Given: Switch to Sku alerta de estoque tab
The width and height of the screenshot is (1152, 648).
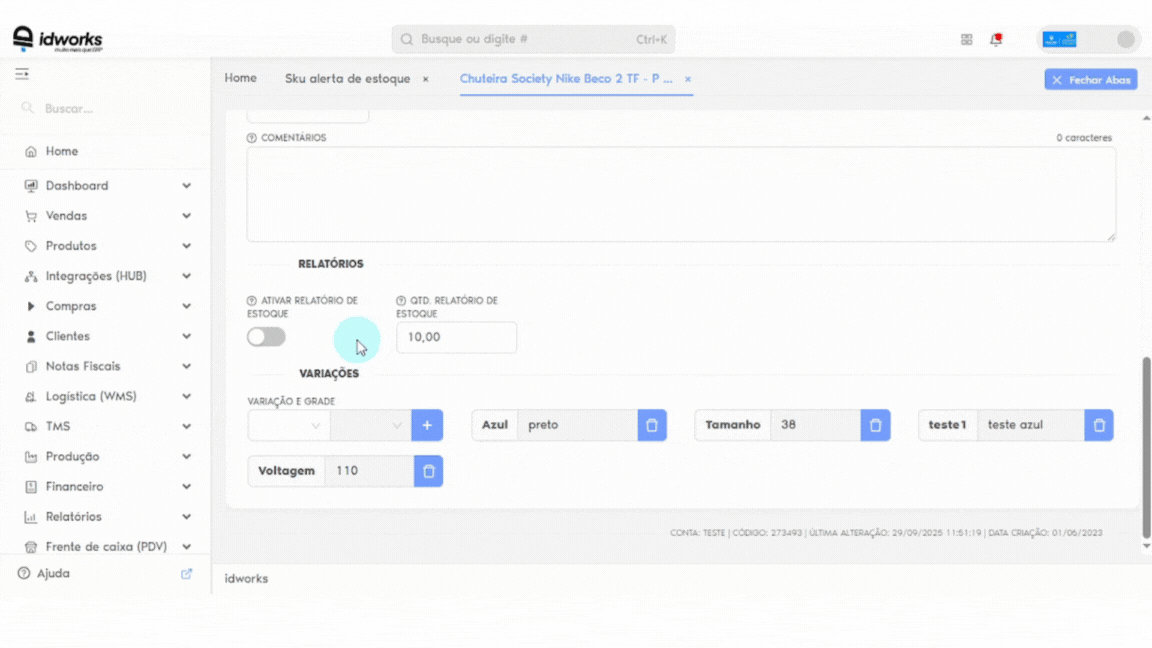Looking at the screenshot, I should [348, 79].
